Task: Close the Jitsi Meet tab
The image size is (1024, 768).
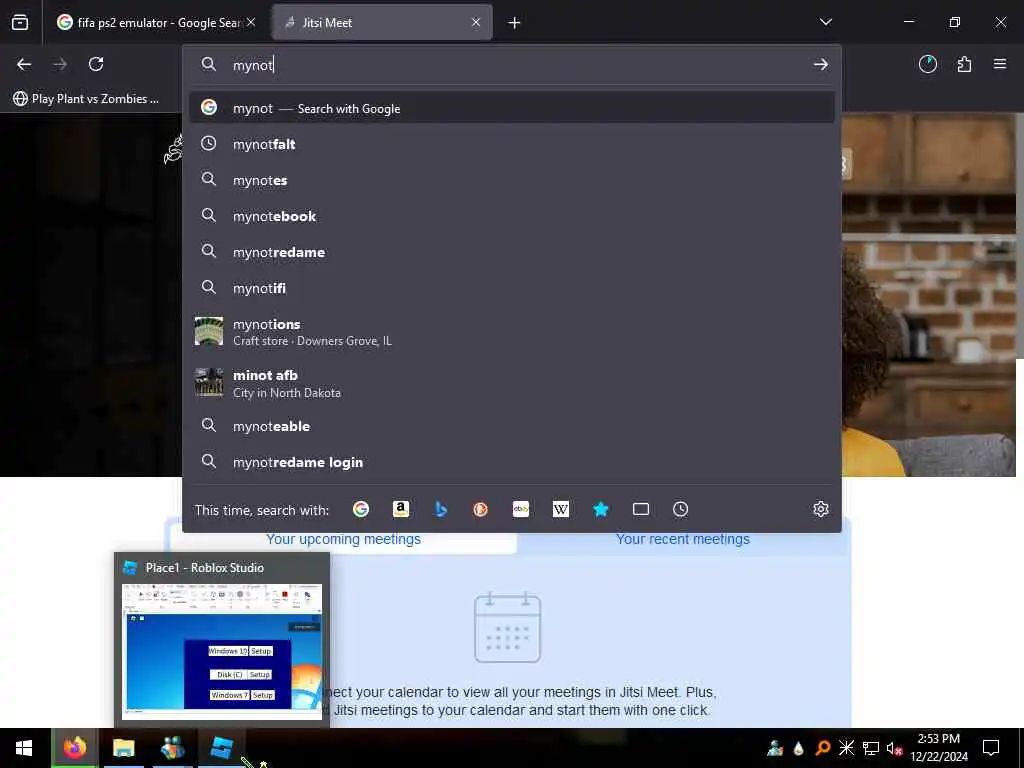Action: (x=476, y=22)
